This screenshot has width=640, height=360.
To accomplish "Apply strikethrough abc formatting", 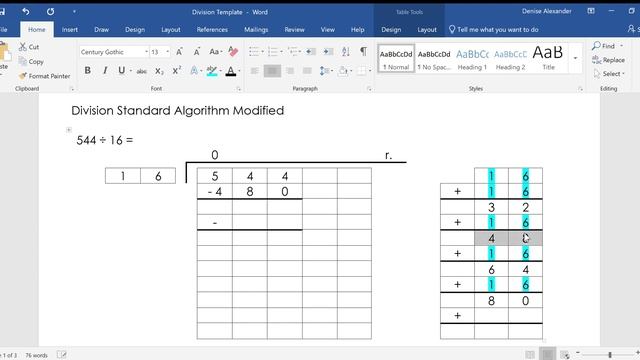I will pos(141,71).
